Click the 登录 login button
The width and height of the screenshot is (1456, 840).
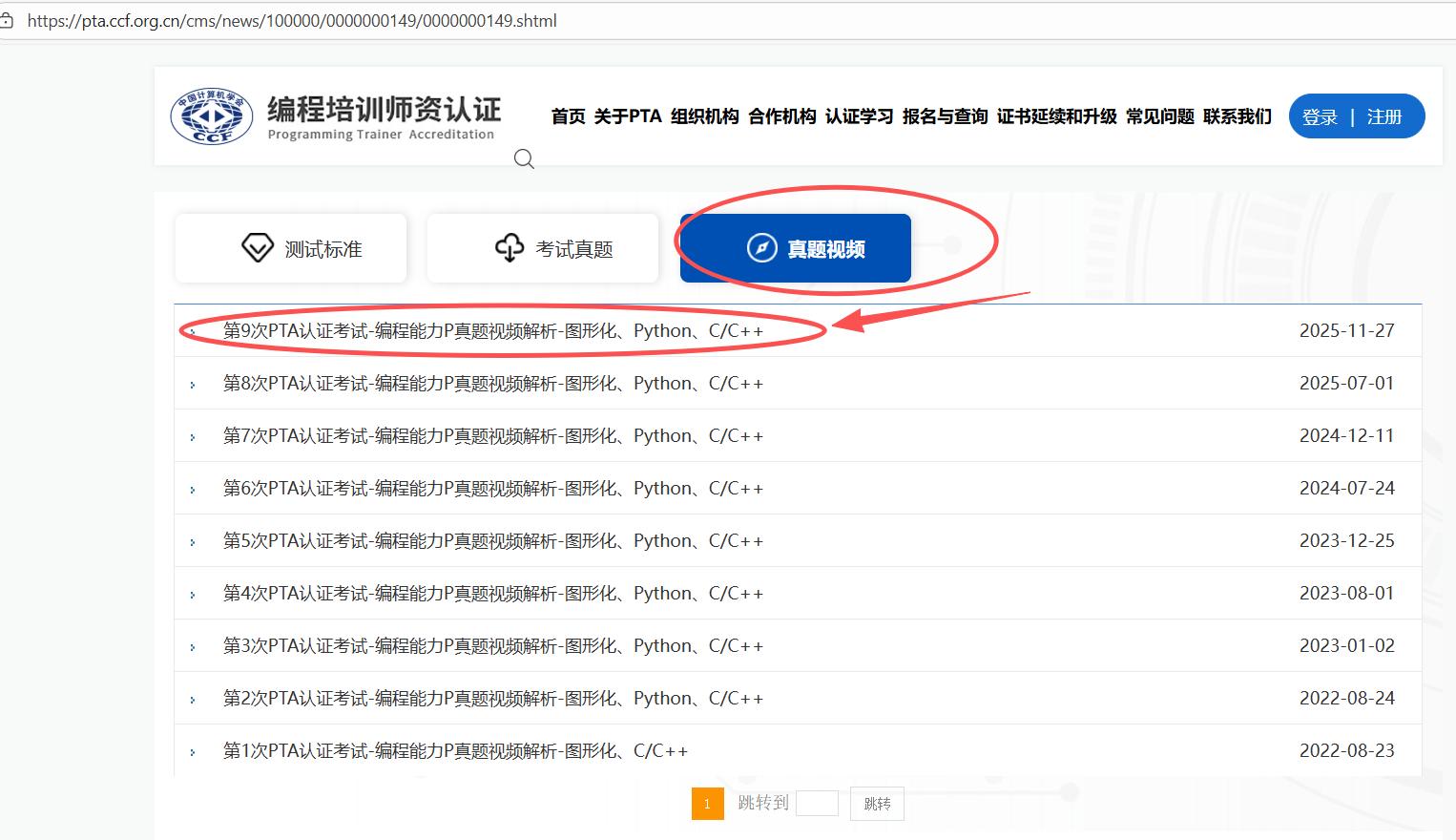point(1320,116)
